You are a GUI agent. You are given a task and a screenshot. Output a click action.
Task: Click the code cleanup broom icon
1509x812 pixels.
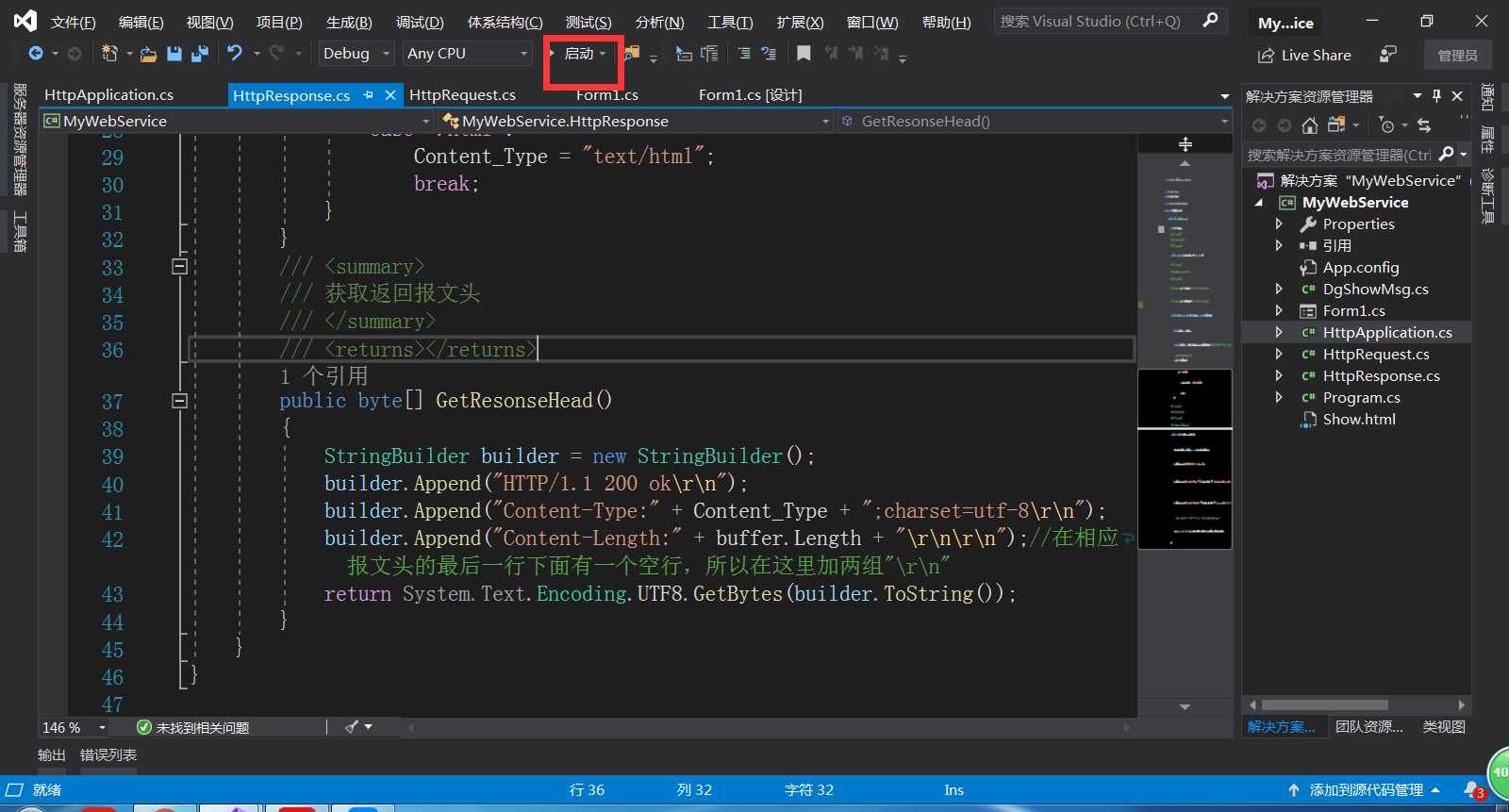coord(352,727)
